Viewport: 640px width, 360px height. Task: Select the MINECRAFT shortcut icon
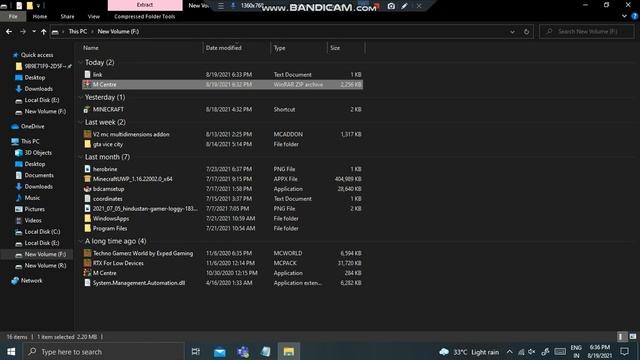pyautogui.click(x=87, y=109)
